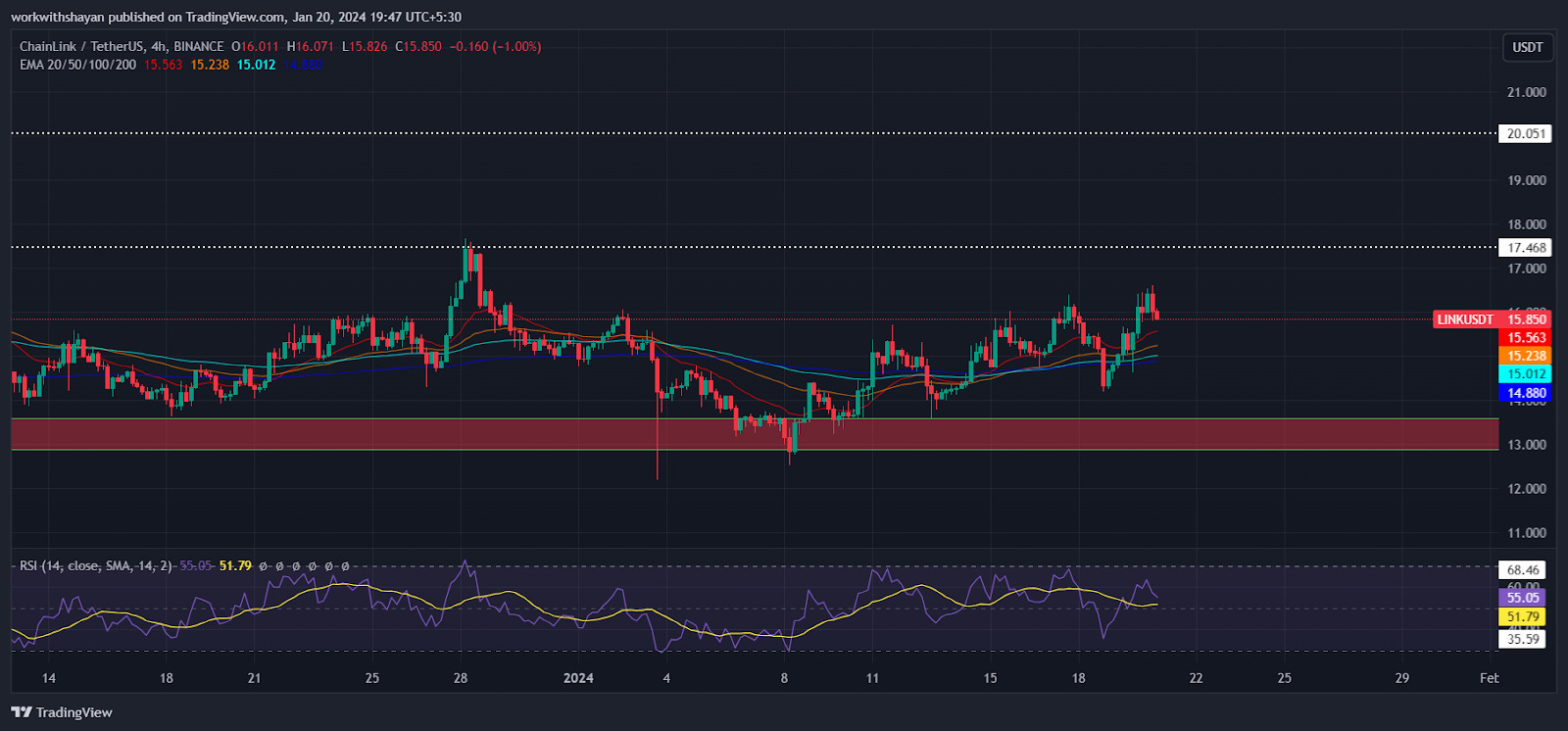Click the purple 55.05 RSI value label
This screenshot has height=731, width=1568.
pos(1523,598)
